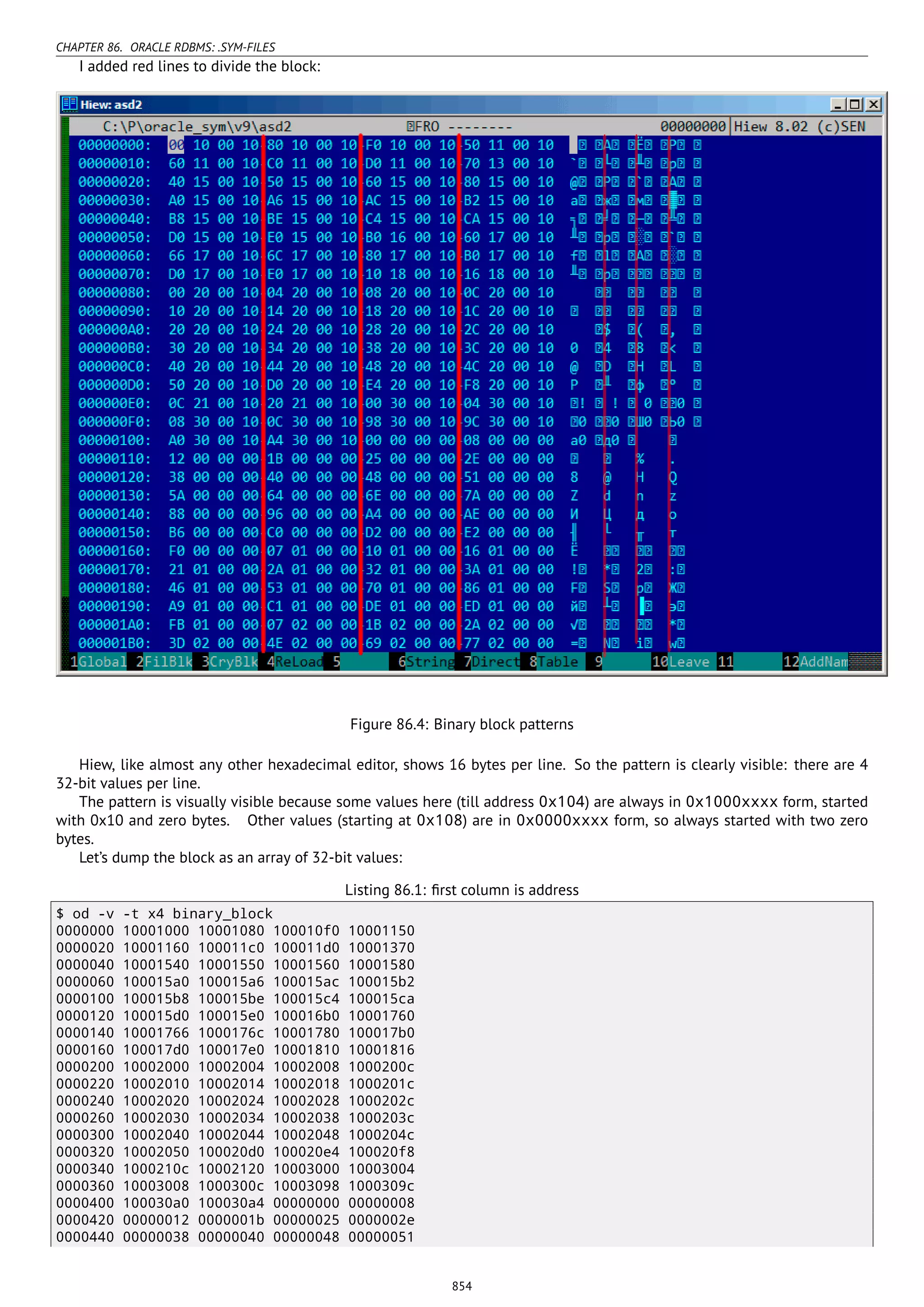Click value 100030a4 in listing

pos(231,1203)
